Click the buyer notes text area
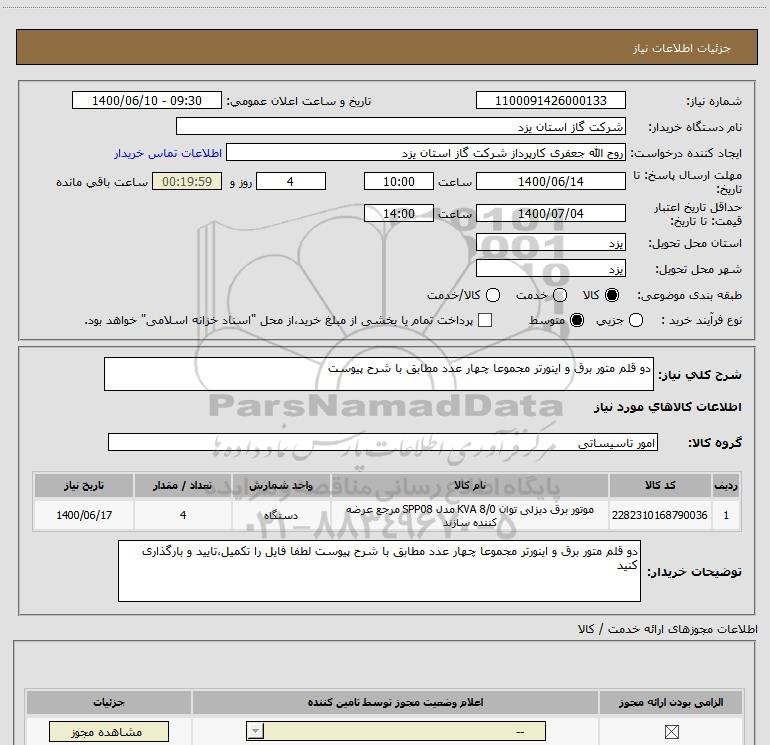The width and height of the screenshot is (770, 745). pos(379,571)
